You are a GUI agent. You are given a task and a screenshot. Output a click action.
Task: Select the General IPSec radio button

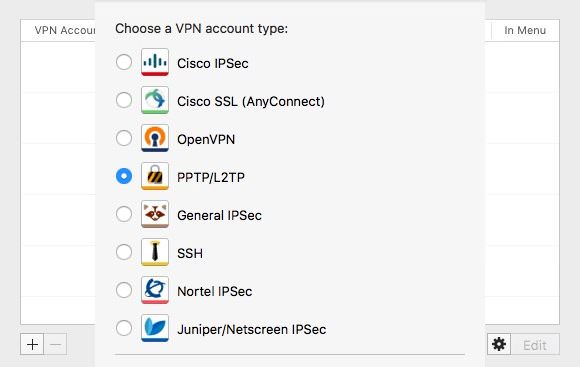click(124, 214)
